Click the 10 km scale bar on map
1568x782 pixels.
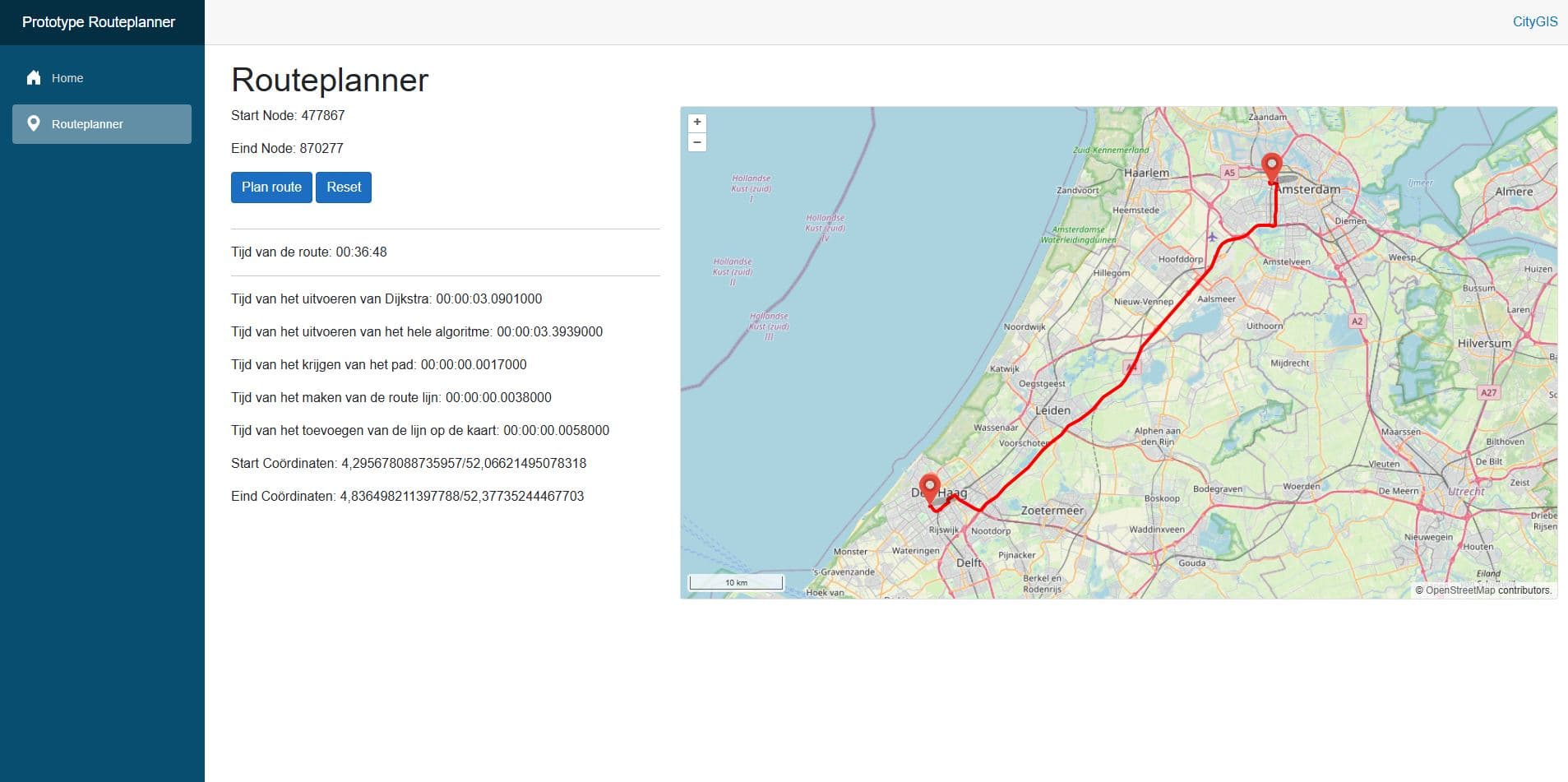pos(736,581)
